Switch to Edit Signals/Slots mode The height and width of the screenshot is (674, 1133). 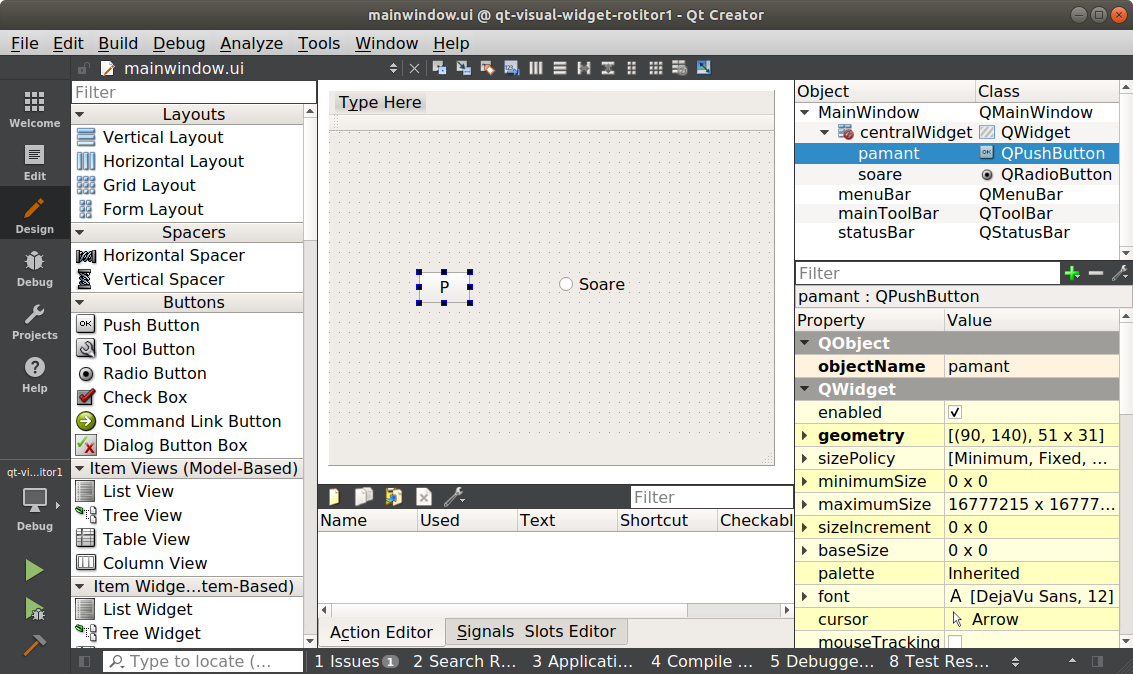pos(462,67)
